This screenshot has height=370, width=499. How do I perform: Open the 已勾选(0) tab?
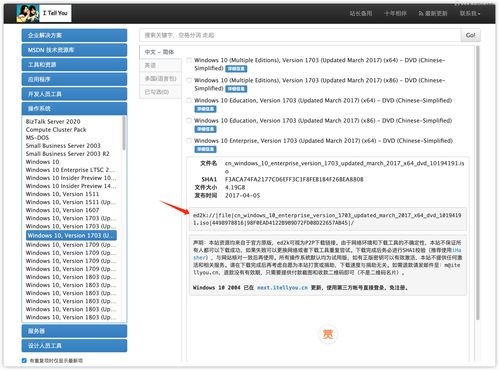(x=160, y=92)
